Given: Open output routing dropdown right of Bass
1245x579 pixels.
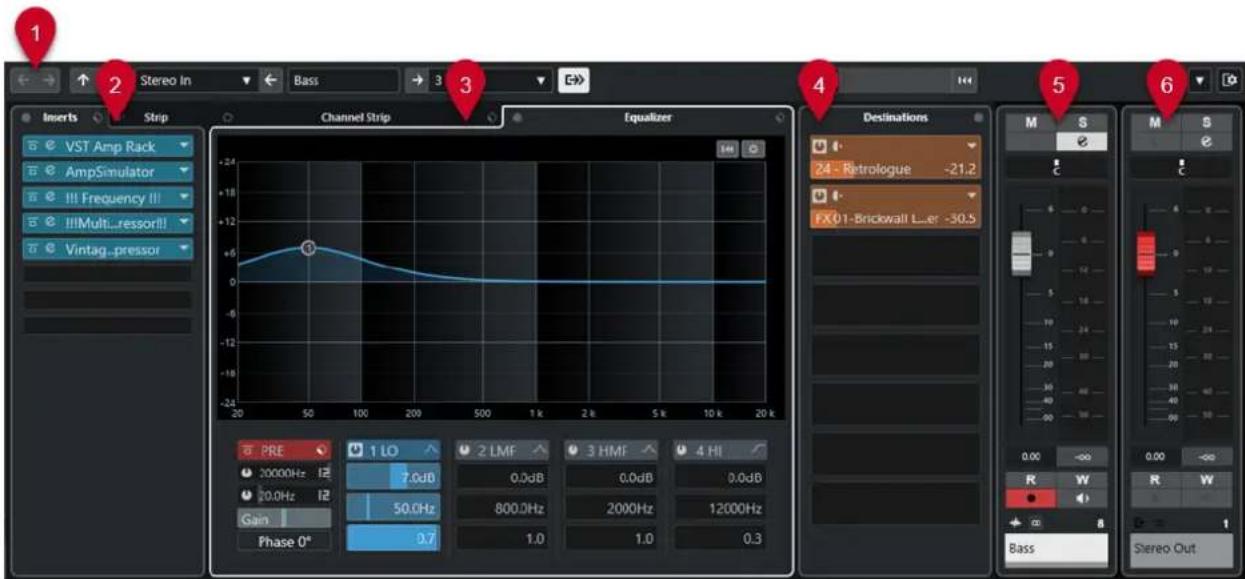Looking at the screenshot, I should pos(542,80).
